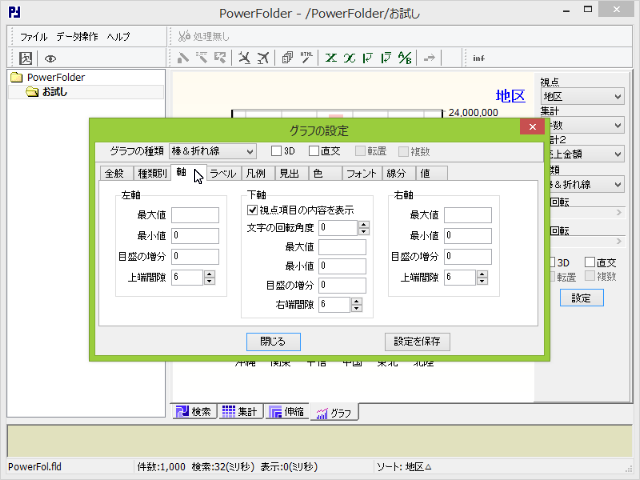Toggle 視点項目の内容を表示 checkbox
The image size is (640, 480).
click(x=252, y=210)
